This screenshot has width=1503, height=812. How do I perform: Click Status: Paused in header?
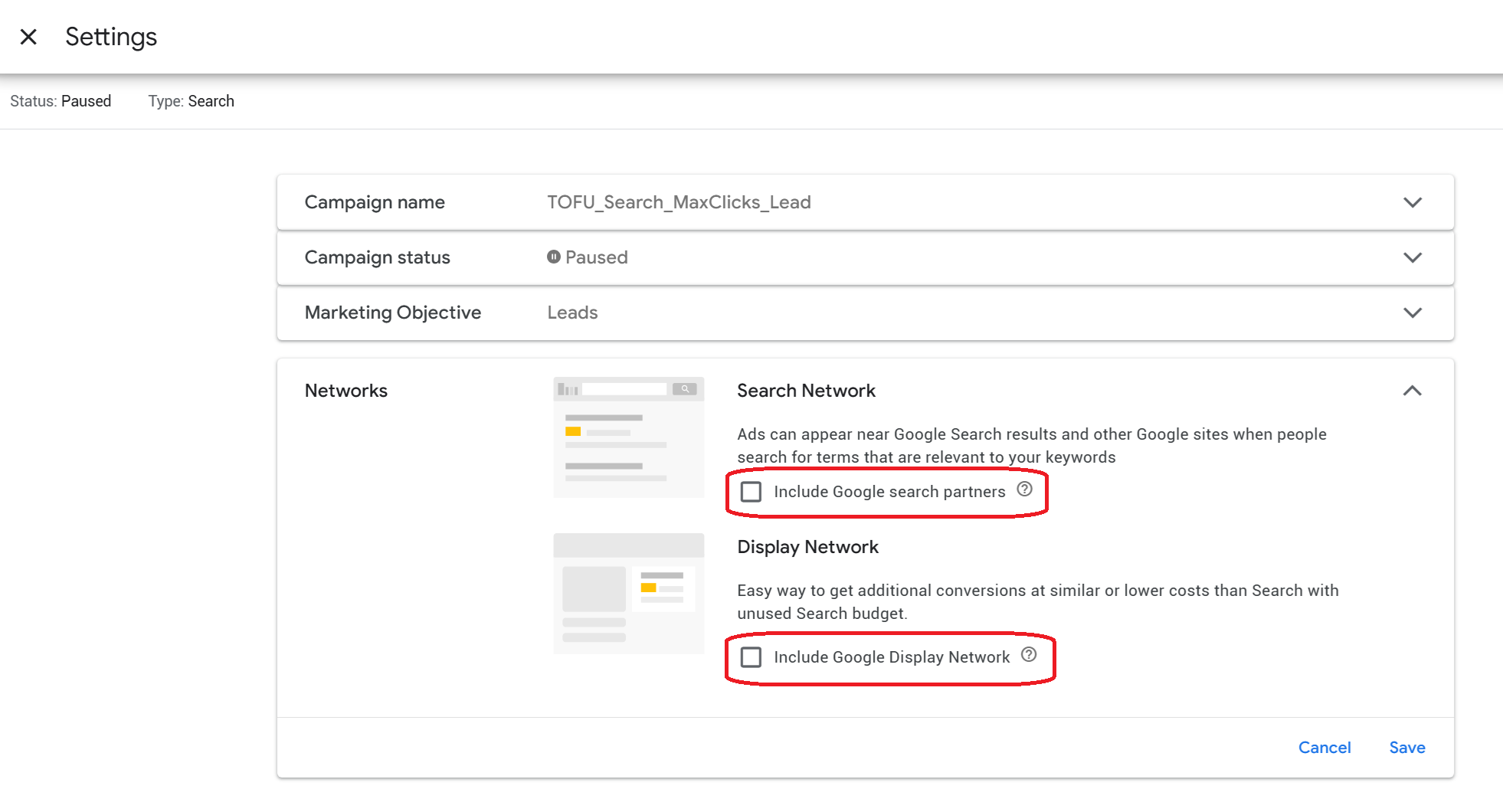(61, 101)
